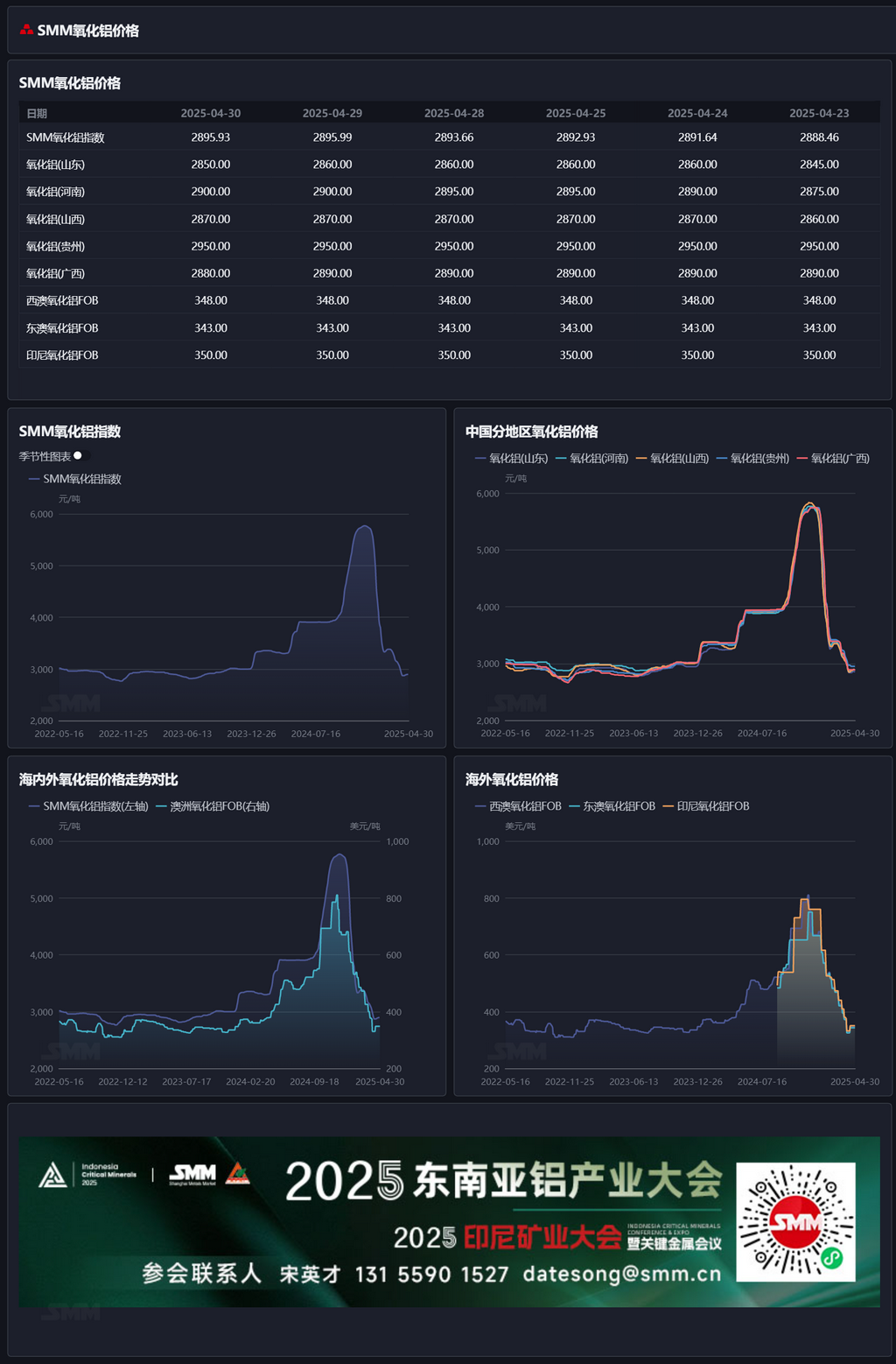The image size is (896, 1364).
Task: Click the 2025-04-23 column header
Action: [x=819, y=114]
